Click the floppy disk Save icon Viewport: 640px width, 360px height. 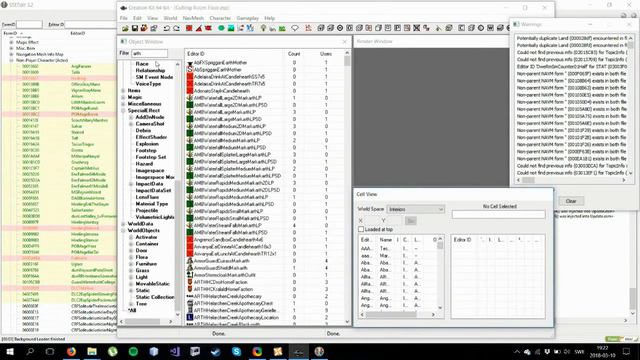[x=135, y=28]
